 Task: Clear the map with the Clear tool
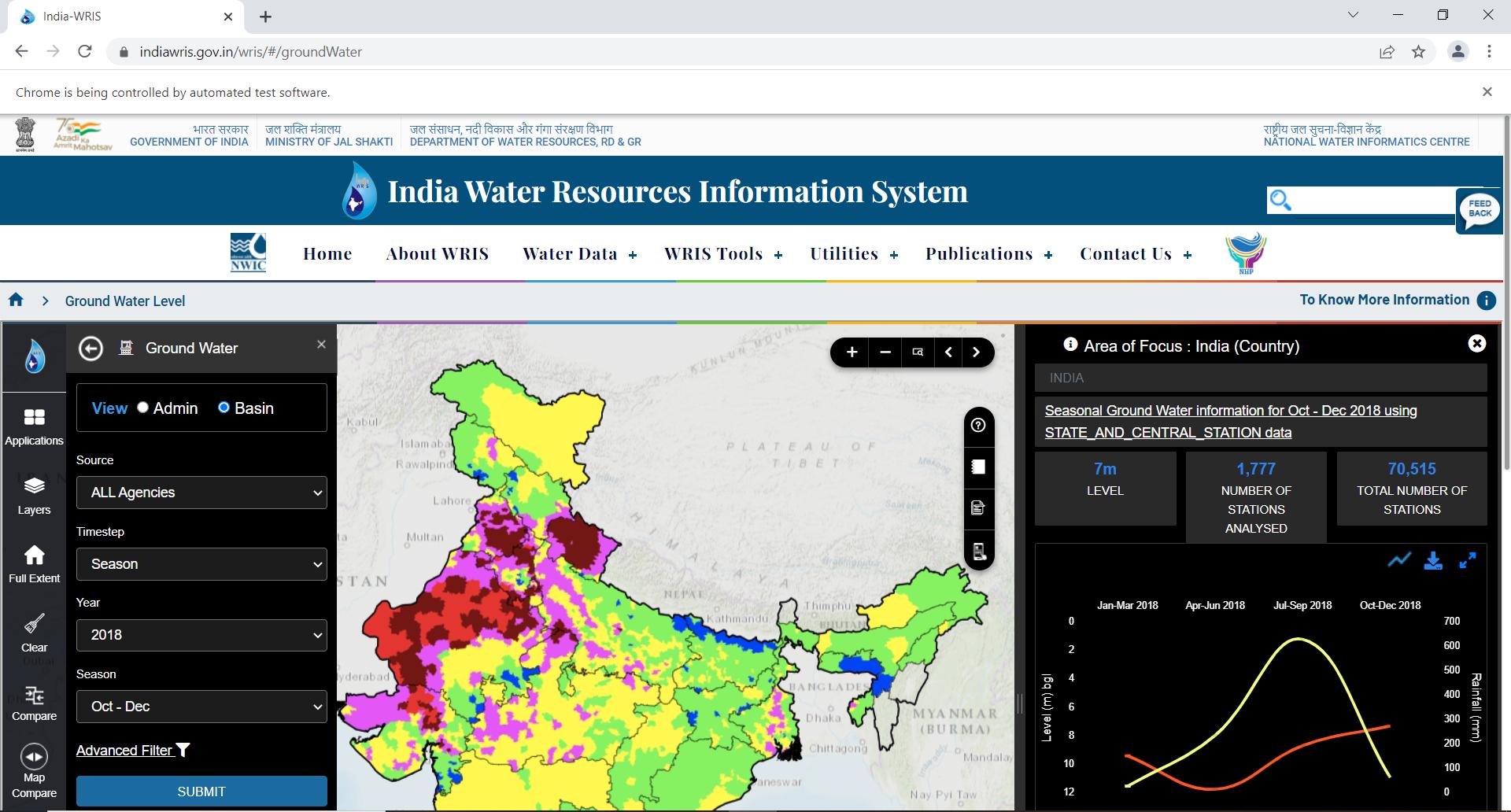click(34, 634)
